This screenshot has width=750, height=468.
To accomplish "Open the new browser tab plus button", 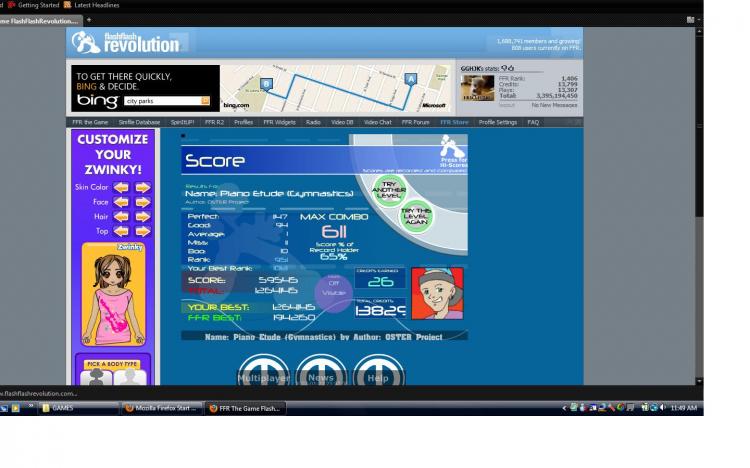I will point(89,20).
